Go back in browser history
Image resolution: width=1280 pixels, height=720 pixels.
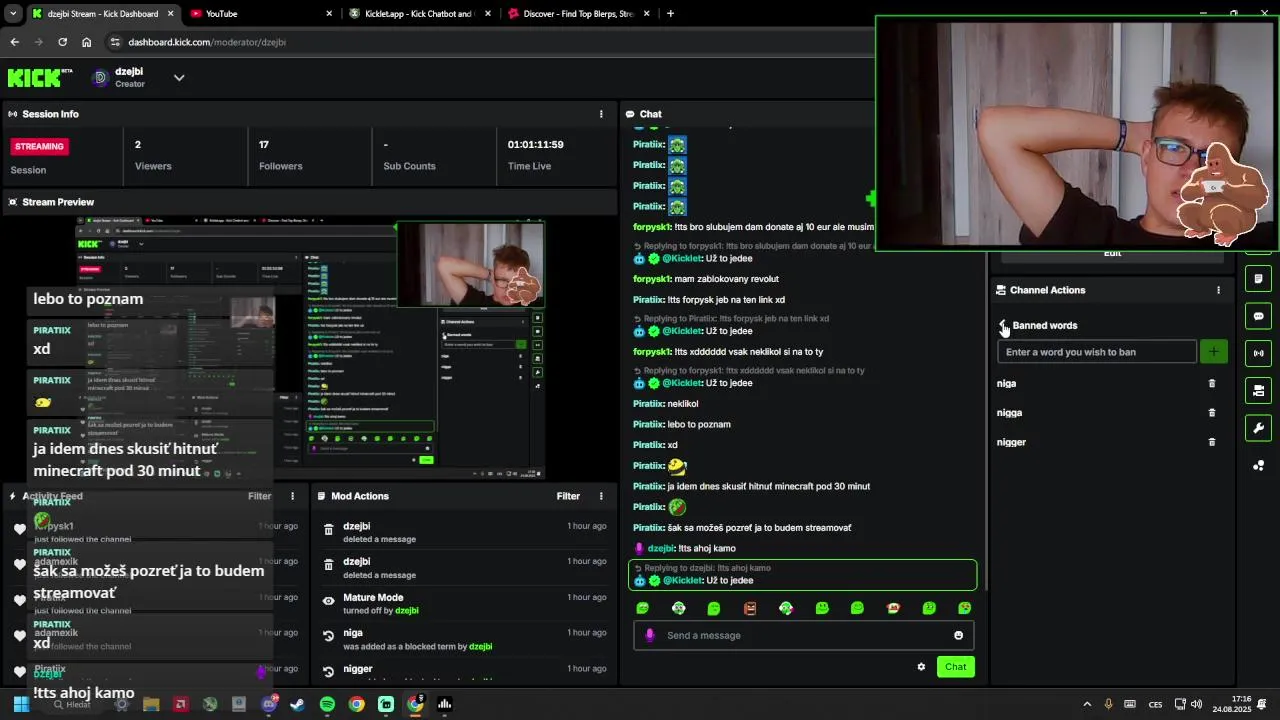pyautogui.click(x=14, y=42)
